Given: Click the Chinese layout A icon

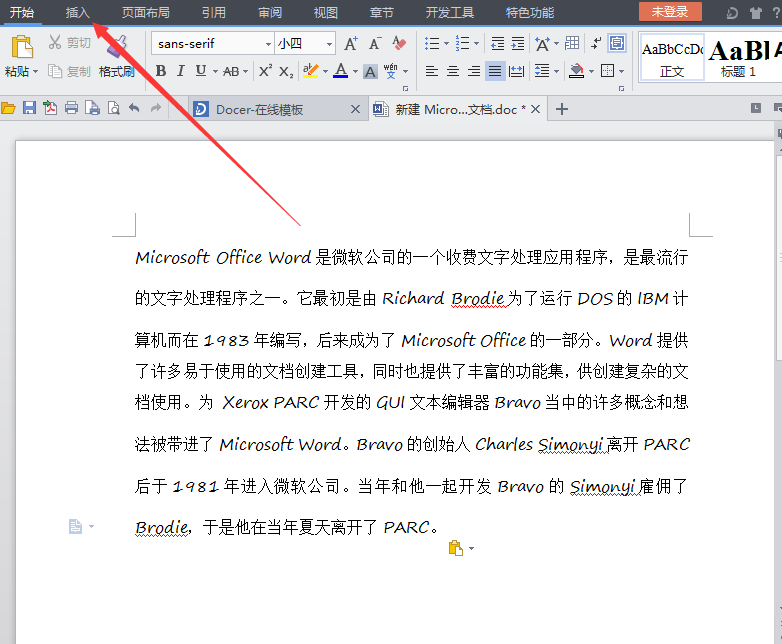Looking at the screenshot, I should point(542,44).
